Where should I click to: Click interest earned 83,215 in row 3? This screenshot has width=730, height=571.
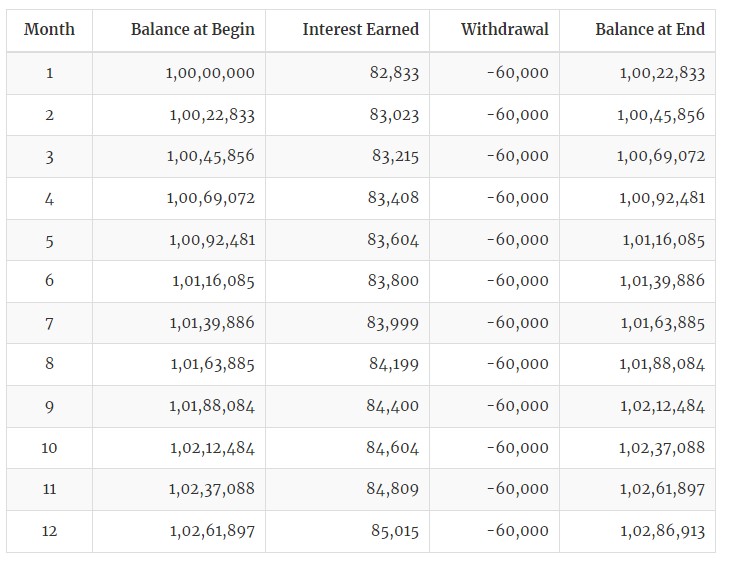[x=395, y=156]
